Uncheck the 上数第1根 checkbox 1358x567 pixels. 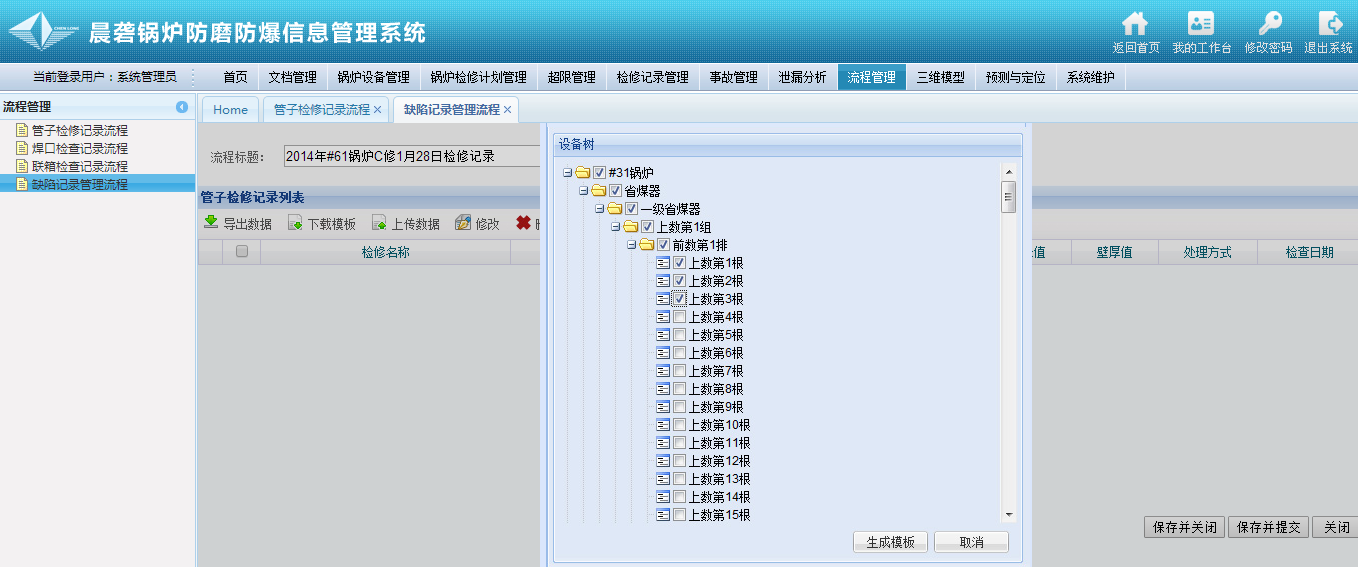click(x=680, y=263)
